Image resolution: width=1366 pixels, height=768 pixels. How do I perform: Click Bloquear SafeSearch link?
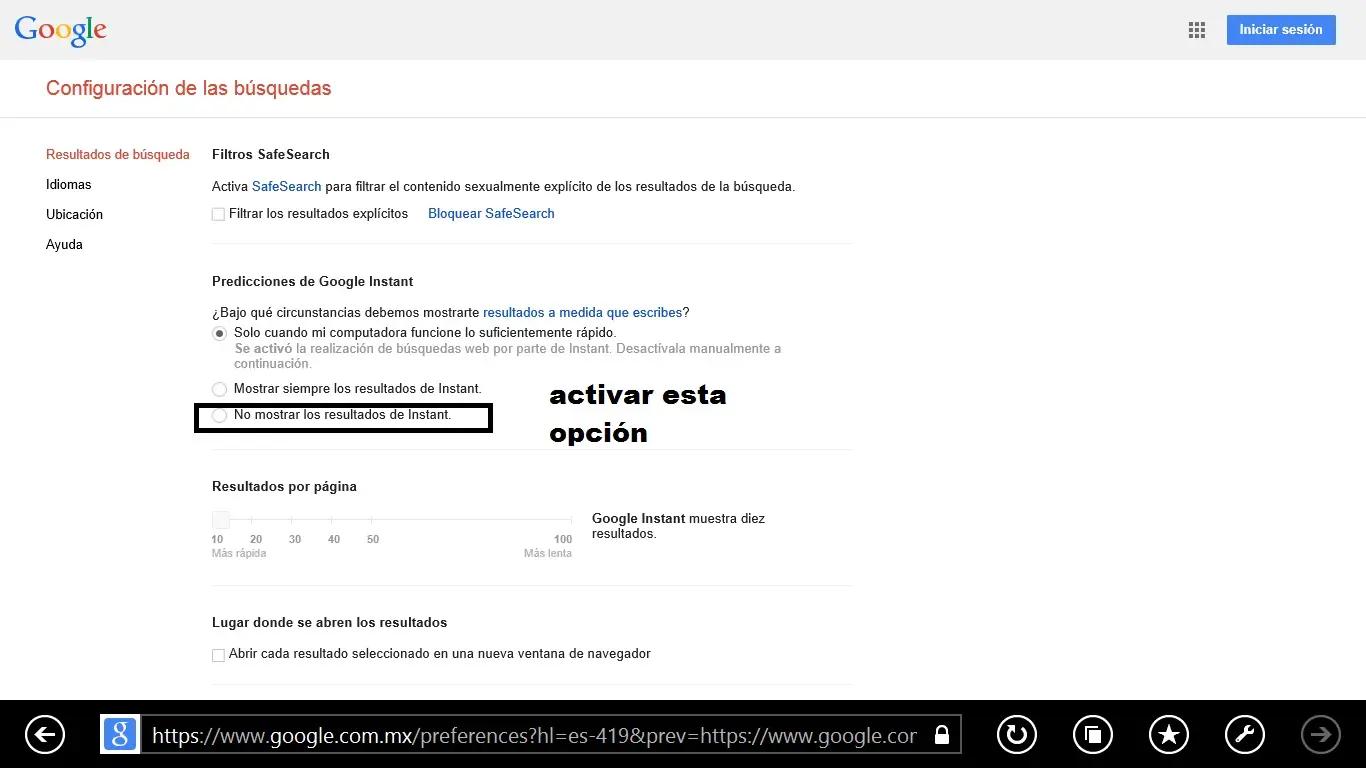pos(491,214)
